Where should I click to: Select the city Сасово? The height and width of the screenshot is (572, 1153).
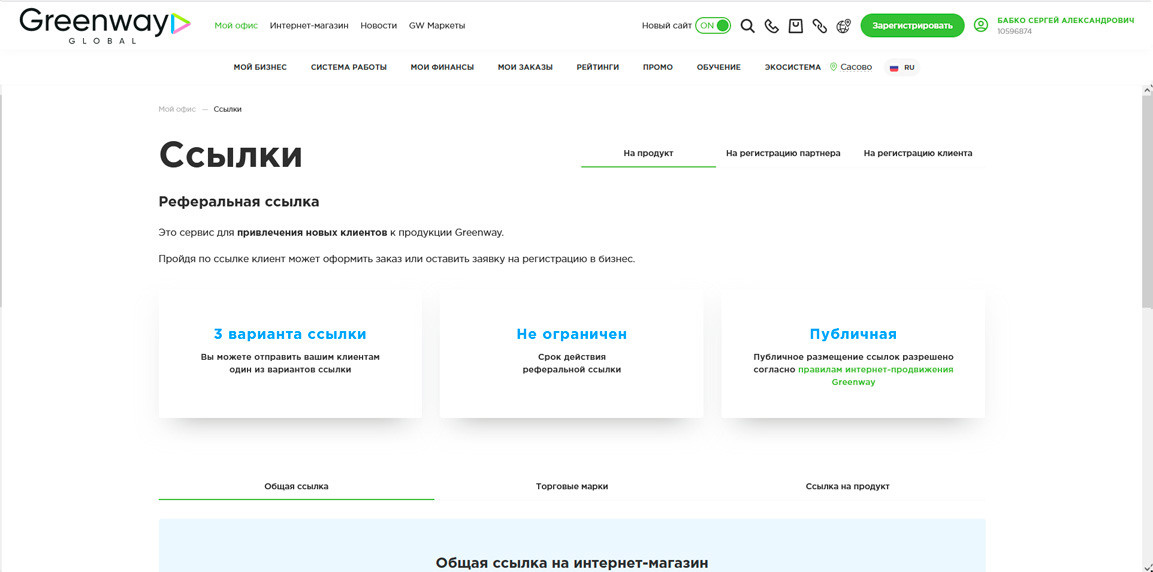(x=856, y=67)
